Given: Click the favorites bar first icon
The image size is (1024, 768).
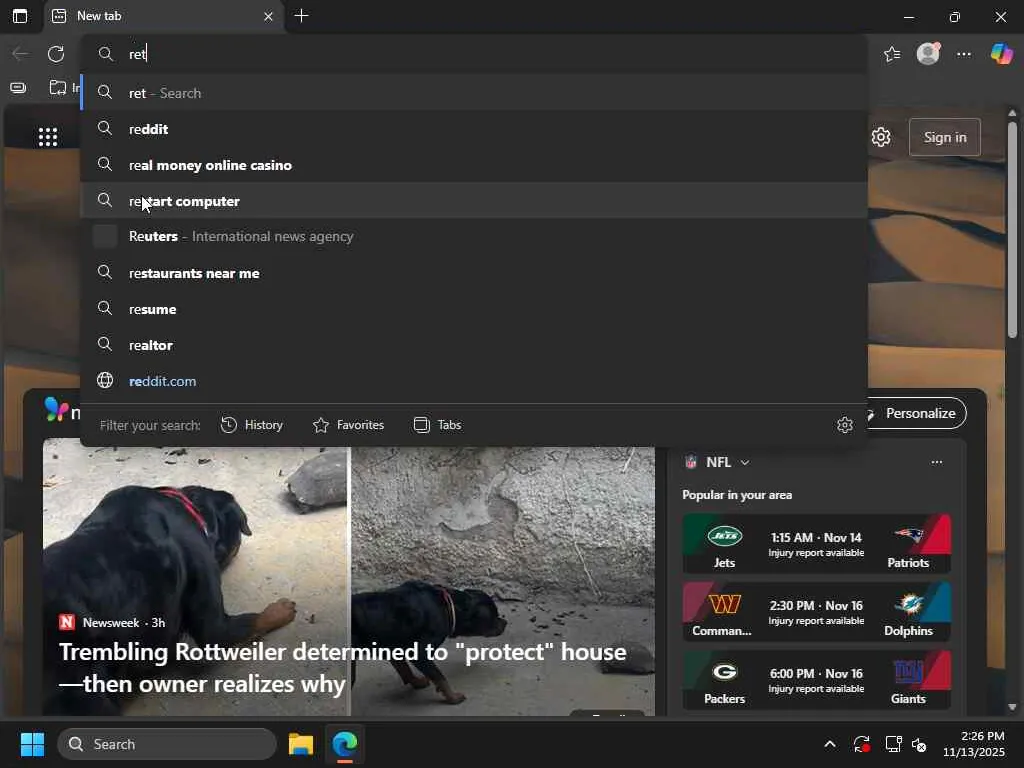Looking at the screenshot, I should (18, 88).
